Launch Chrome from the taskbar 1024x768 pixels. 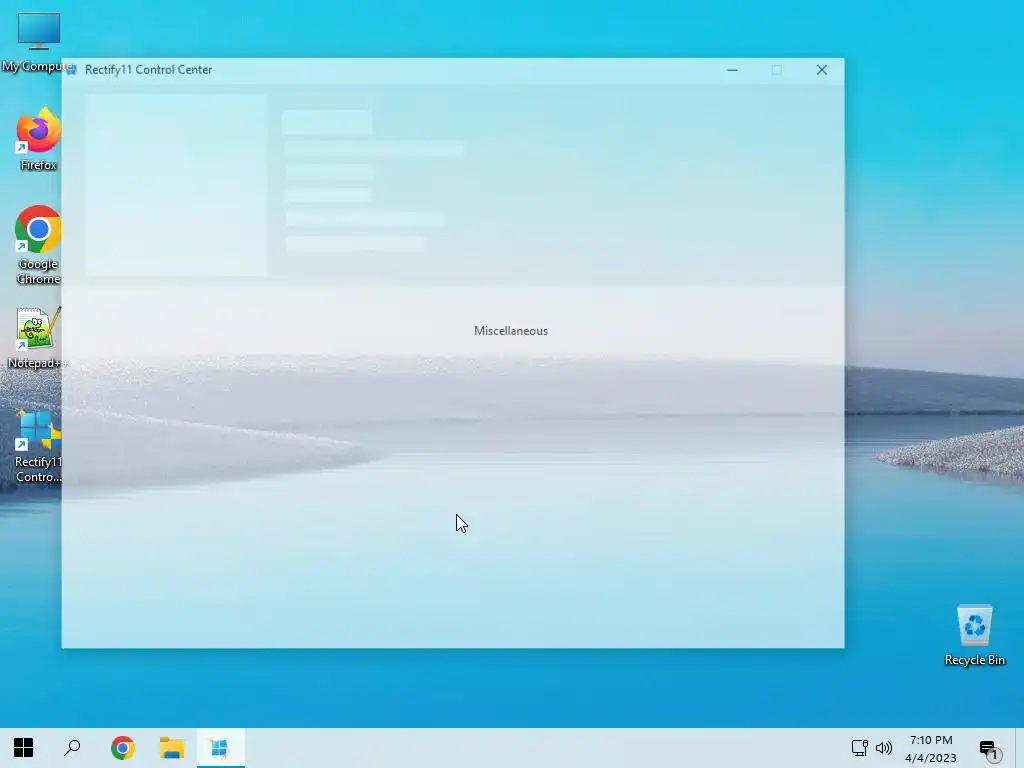pyautogui.click(x=123, y=748)
